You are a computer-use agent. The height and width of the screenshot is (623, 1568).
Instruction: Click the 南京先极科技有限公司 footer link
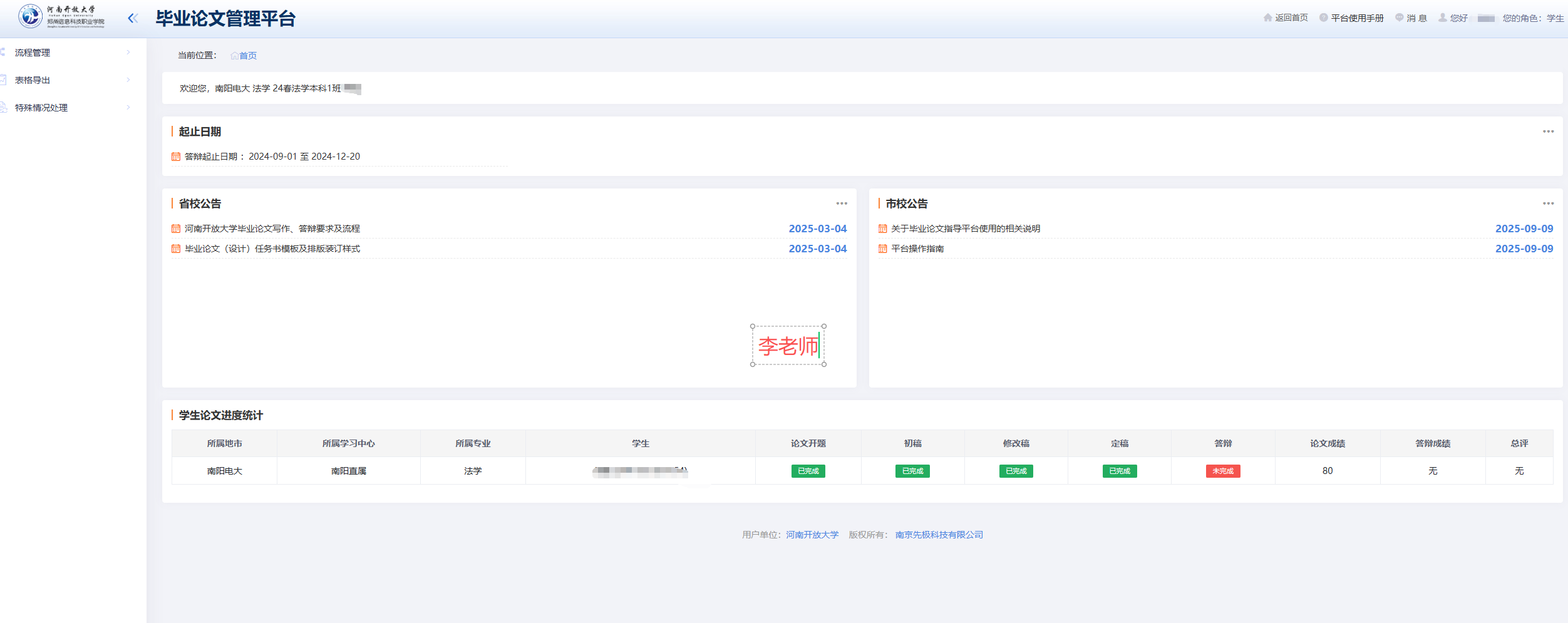[939, 535]
